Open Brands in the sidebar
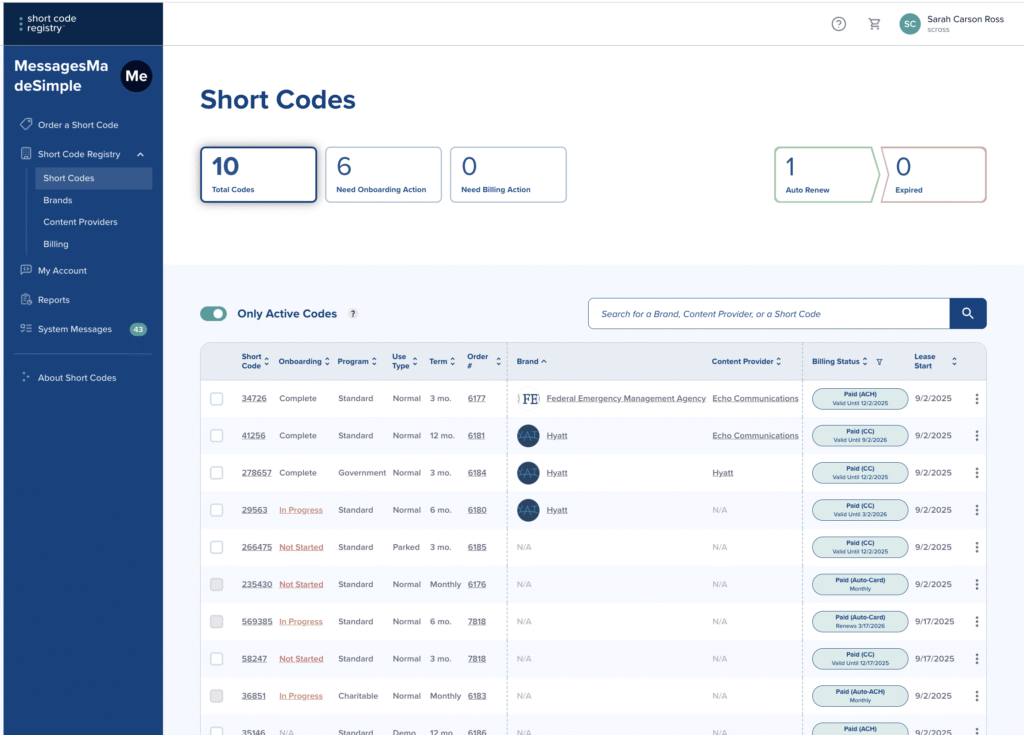The height and width of the screenshot is (735, 1024). tap(58, 200)
